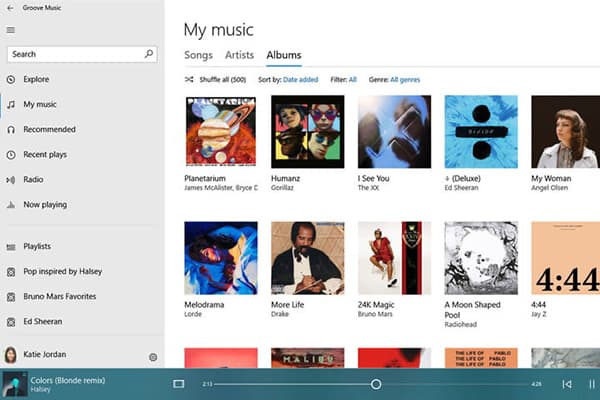The height and width of the screenshot is (400, 600).
Task: Click artist name The XX
Action: coord(368,188)
